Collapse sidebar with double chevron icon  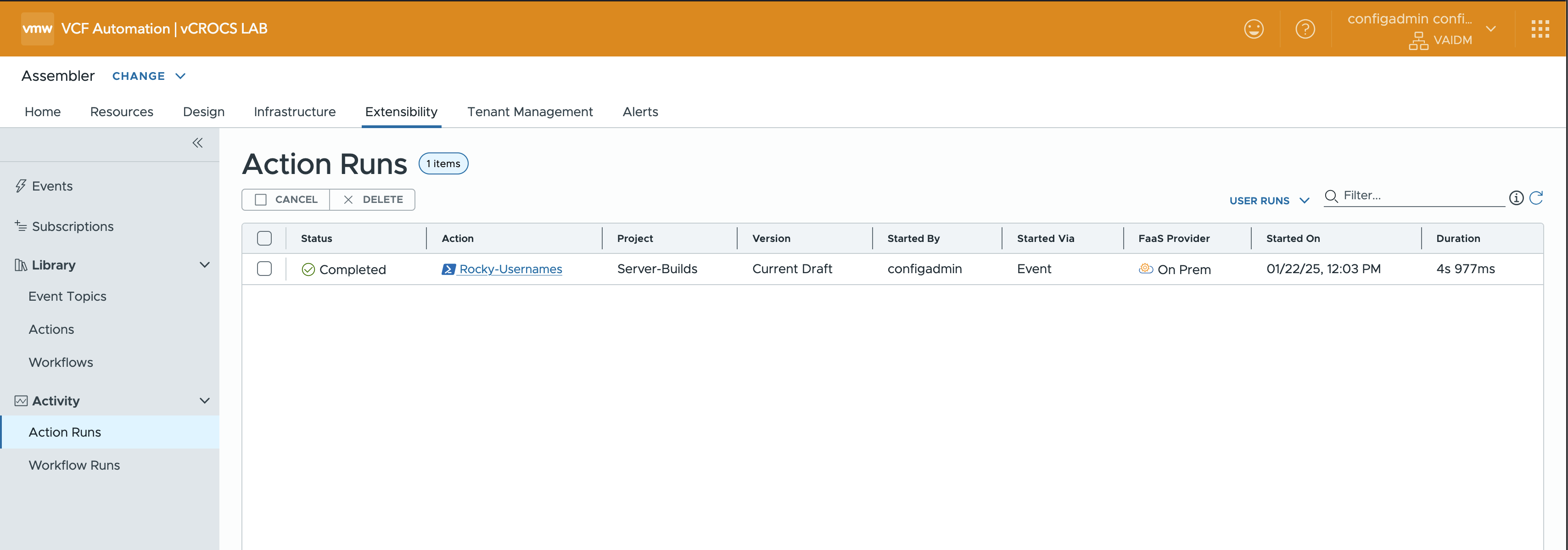197,142
